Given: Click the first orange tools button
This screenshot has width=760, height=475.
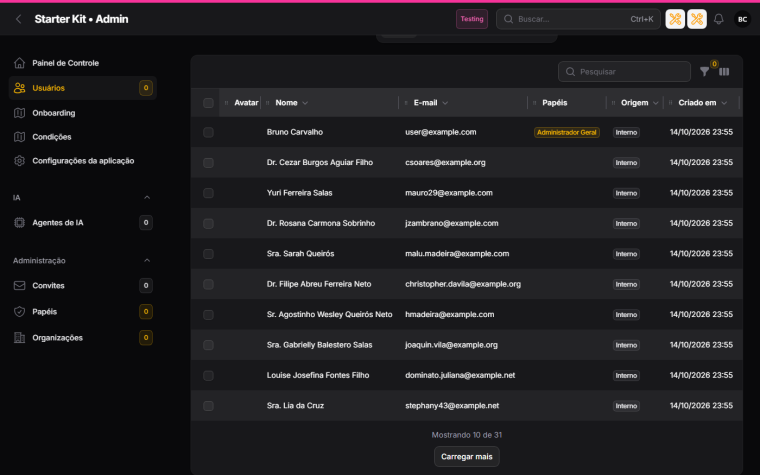Looking at the screenshot, I should point(675,19).
